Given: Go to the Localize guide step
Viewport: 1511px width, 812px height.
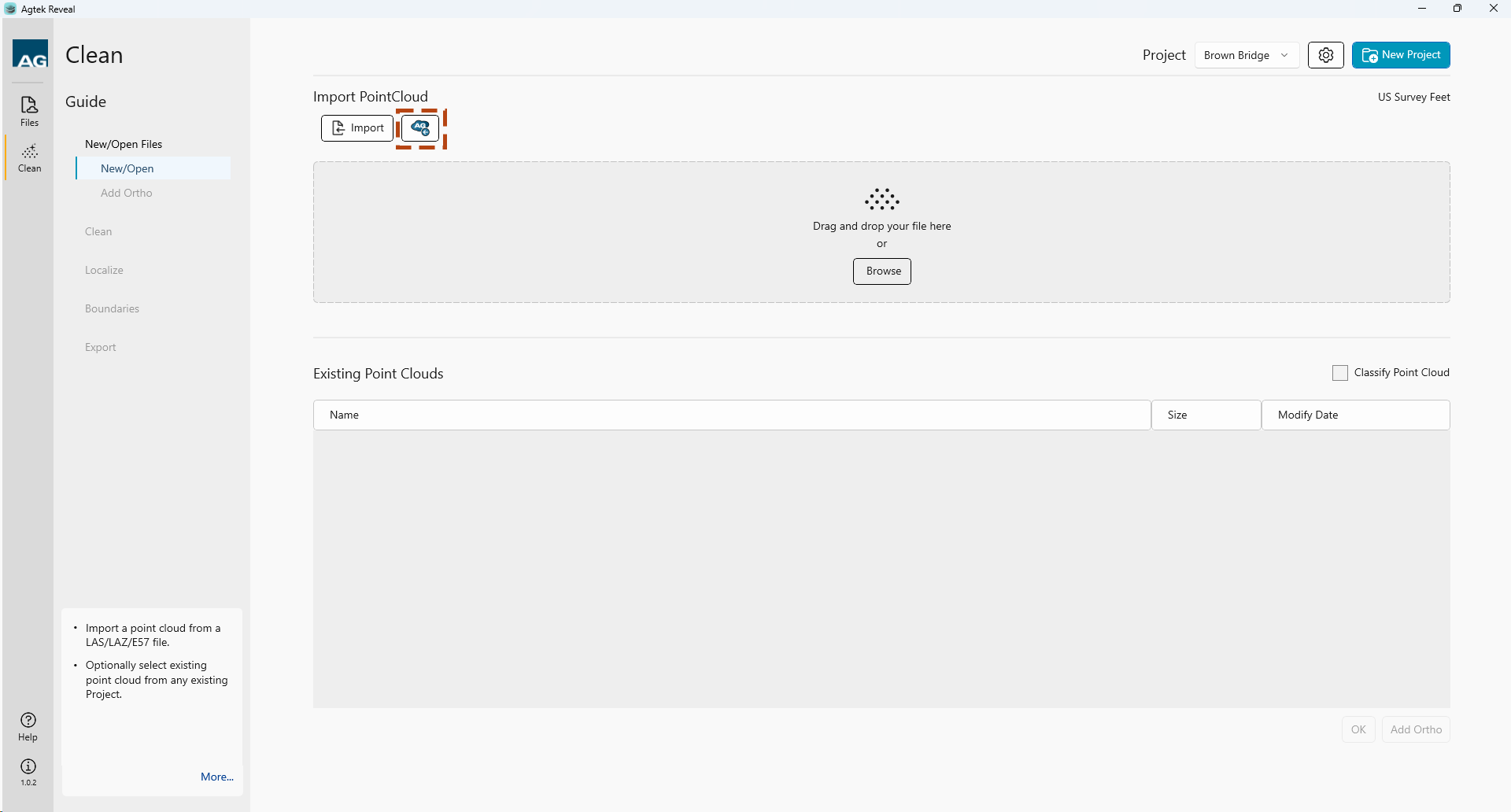Looking at the screenshot, I should pyautogui.click(x=104, y=270).
